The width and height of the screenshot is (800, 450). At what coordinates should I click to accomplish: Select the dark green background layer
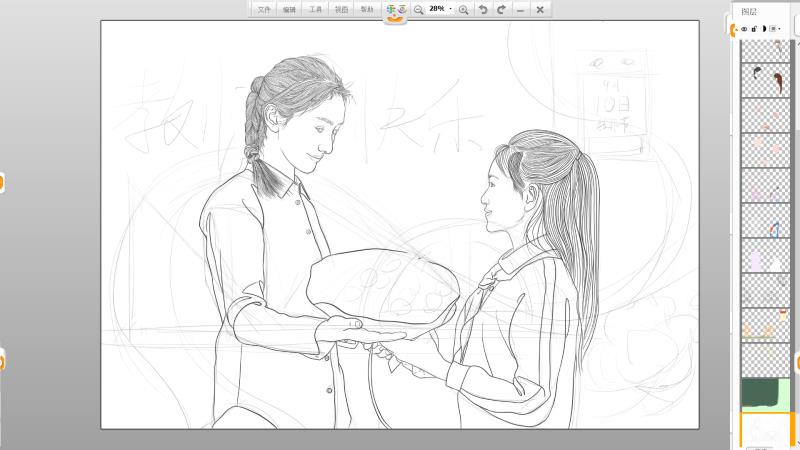764,393
